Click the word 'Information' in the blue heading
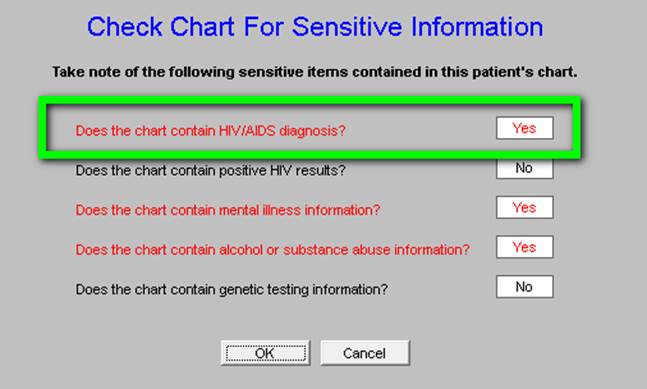 [477, 27]
